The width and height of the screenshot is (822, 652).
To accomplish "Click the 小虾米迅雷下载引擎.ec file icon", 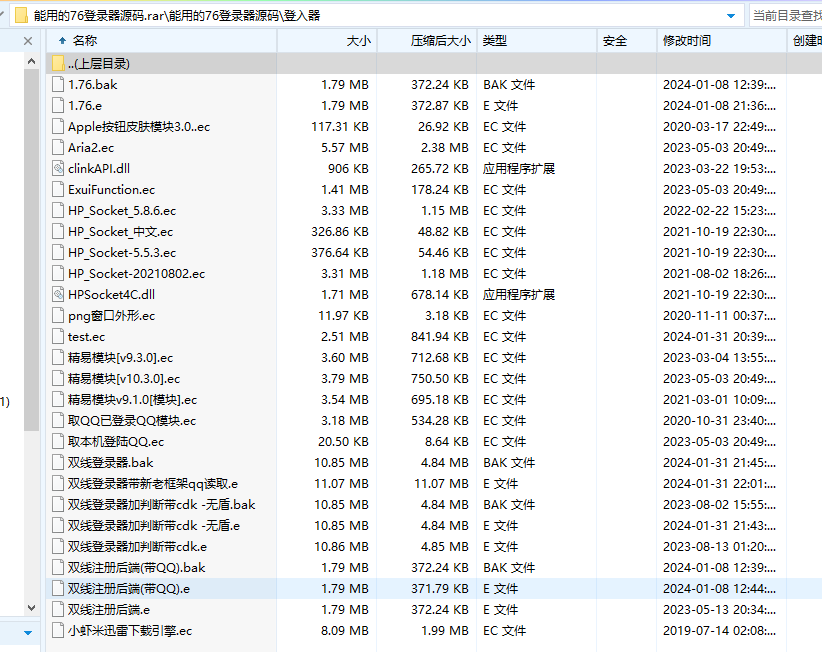I will (x=58, y=631).
